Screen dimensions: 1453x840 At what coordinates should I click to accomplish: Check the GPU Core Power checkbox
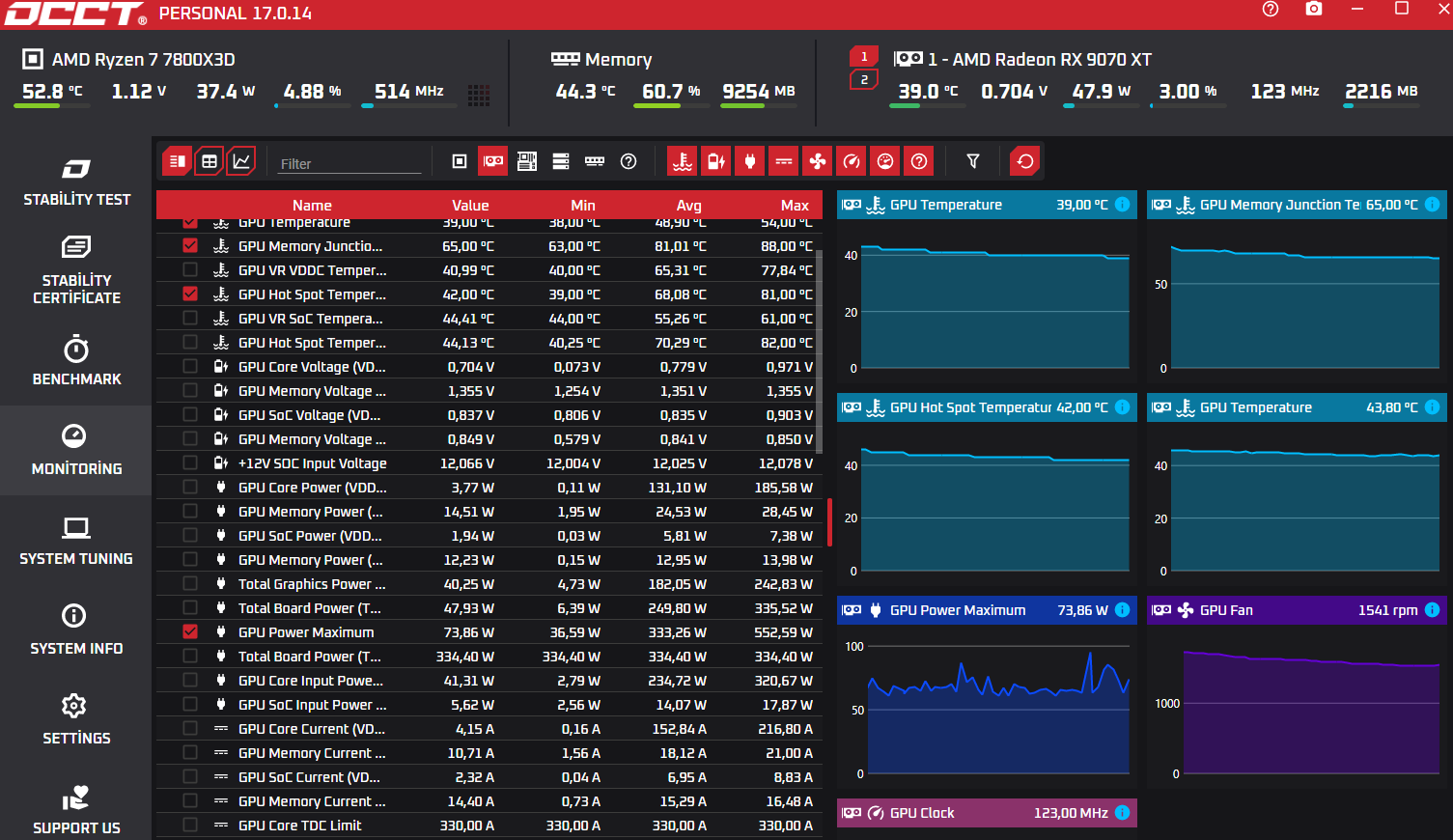click(x=190, y=487)
